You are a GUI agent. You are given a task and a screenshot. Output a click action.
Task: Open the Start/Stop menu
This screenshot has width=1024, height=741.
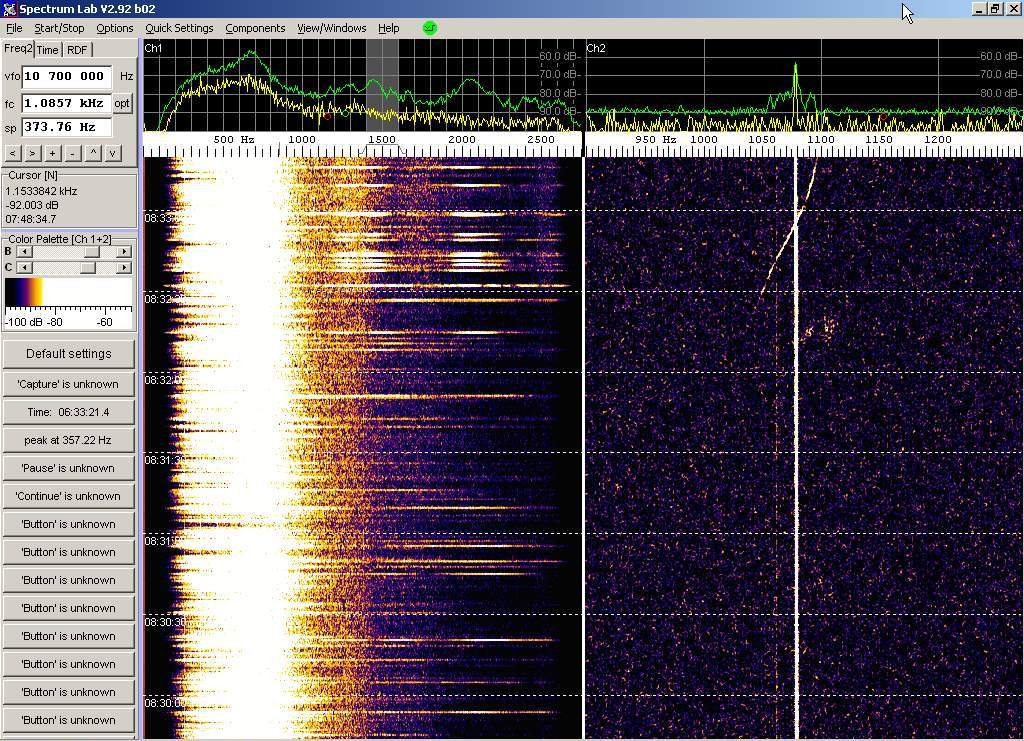pyautogui.click(x=59, y=28)
